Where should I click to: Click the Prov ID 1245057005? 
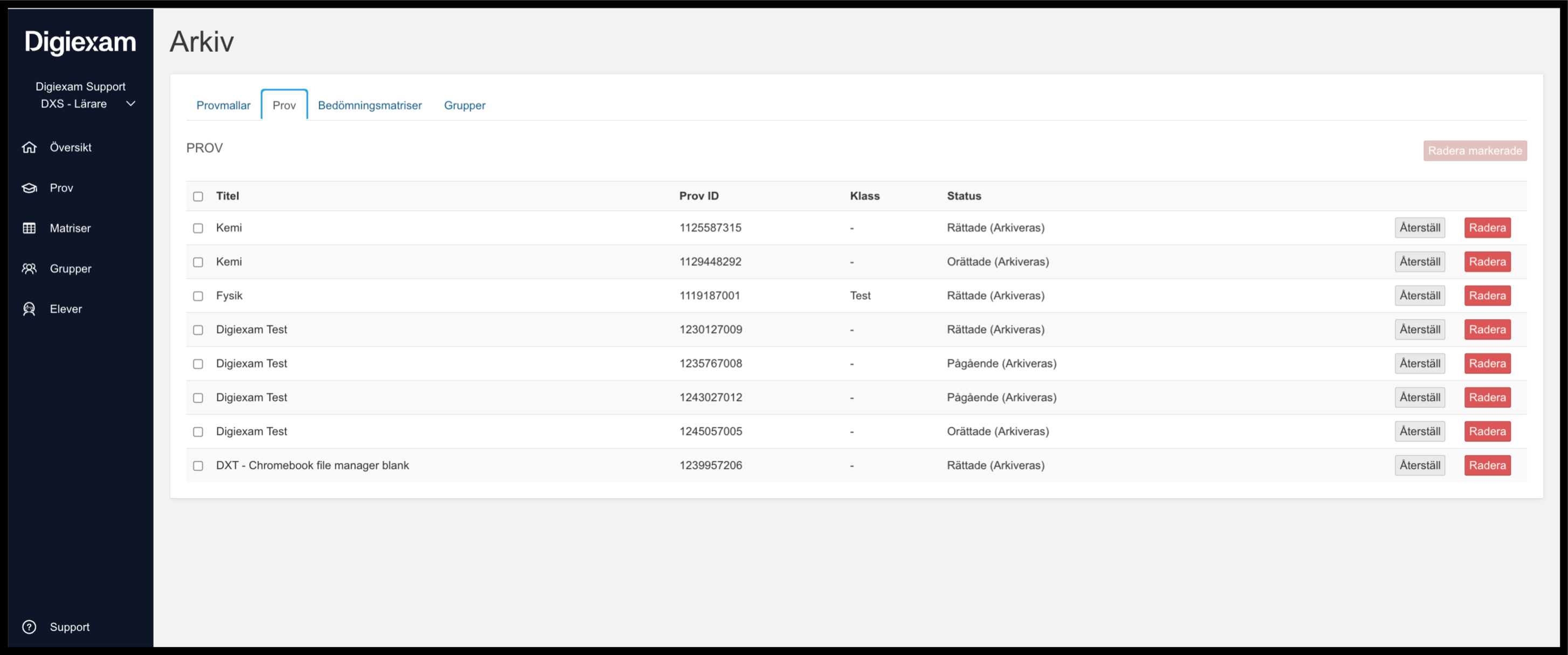[710, 431]
